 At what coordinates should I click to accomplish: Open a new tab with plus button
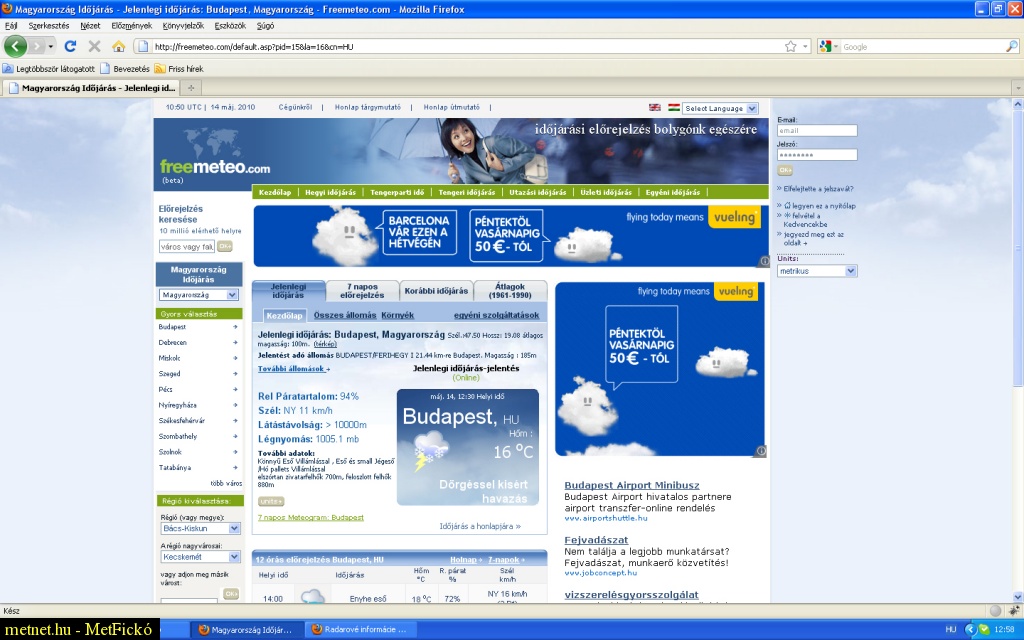click(x=192, y=88)
